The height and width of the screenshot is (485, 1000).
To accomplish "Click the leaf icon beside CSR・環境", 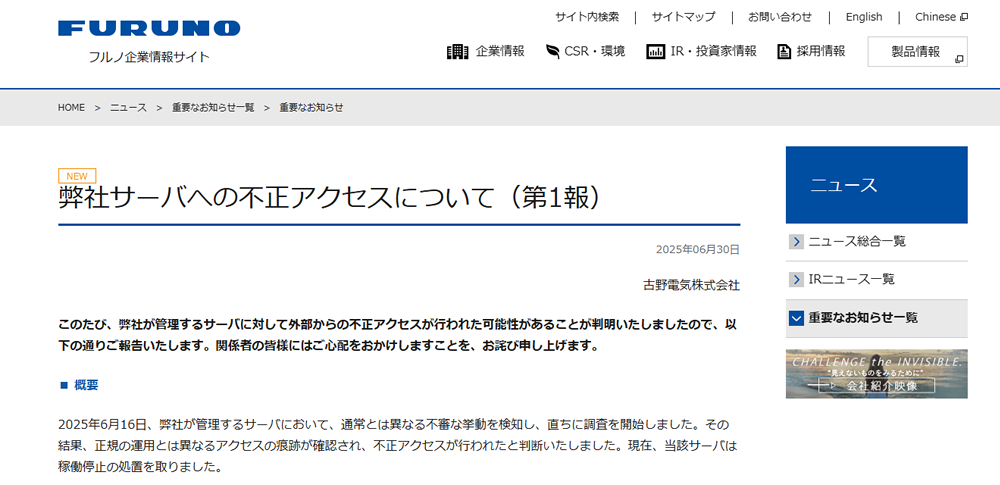I will point(552,52).
